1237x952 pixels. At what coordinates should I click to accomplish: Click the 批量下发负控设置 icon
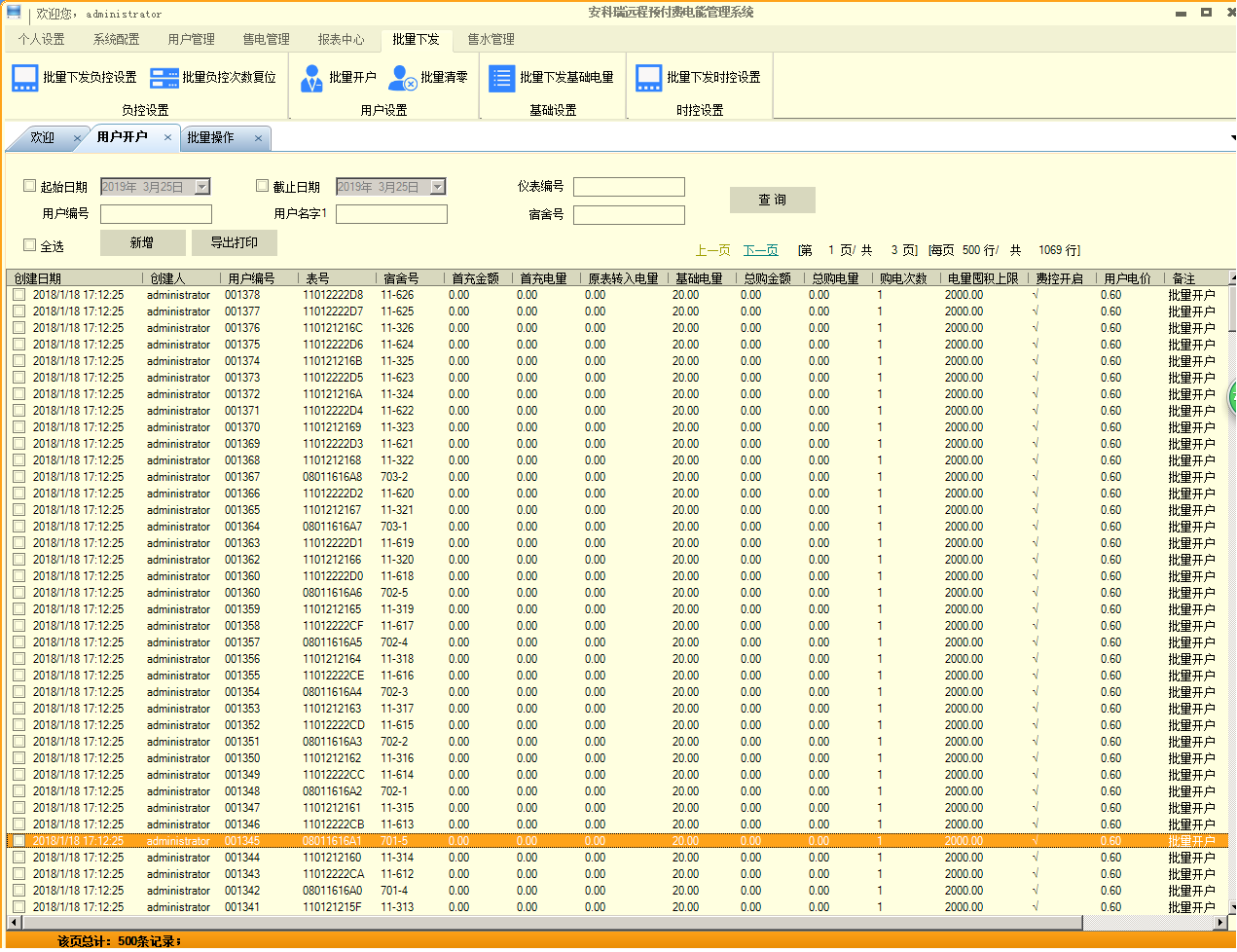25,78
